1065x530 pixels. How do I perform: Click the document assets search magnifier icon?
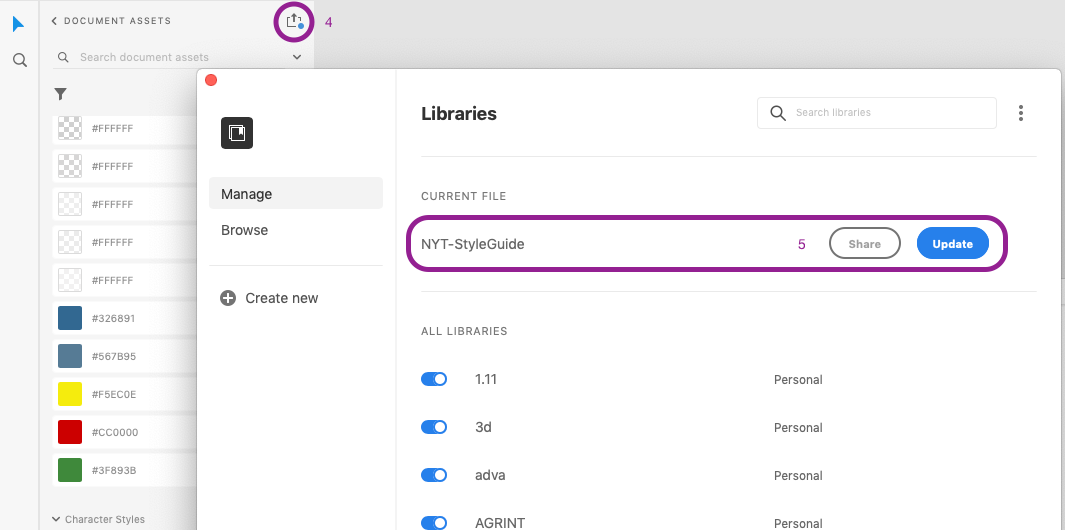[63, 57]
